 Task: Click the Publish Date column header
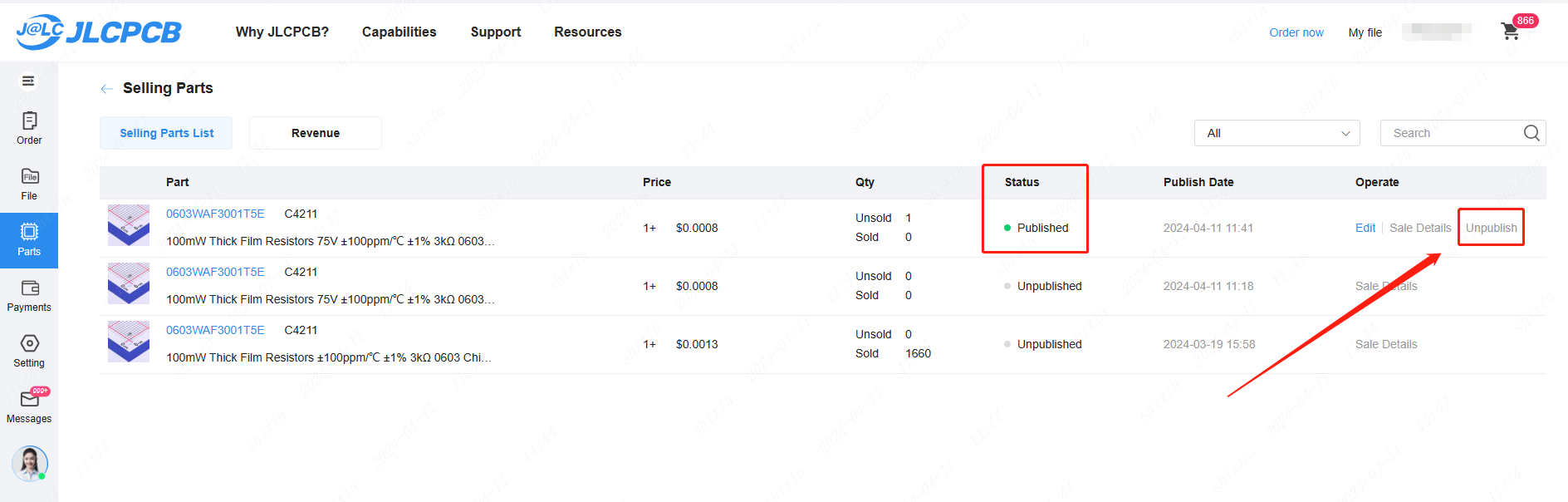click(1198, 182)
